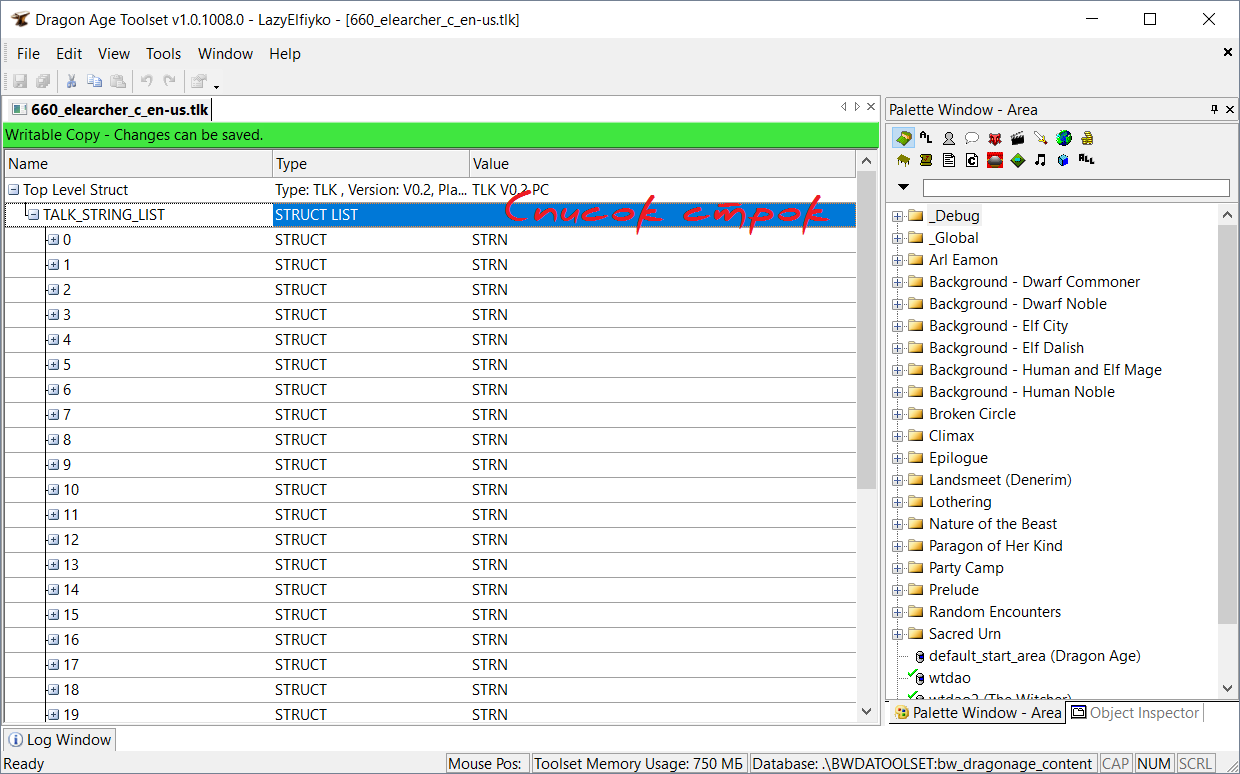The image size is (1240, 774).
Task: Click the Value column header
Action: point(662,164)
